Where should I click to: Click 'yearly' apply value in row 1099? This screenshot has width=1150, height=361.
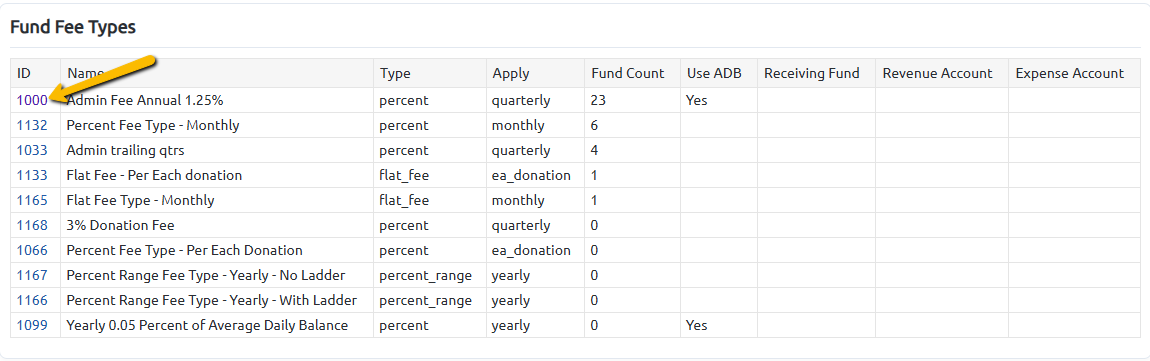point(510,325)
